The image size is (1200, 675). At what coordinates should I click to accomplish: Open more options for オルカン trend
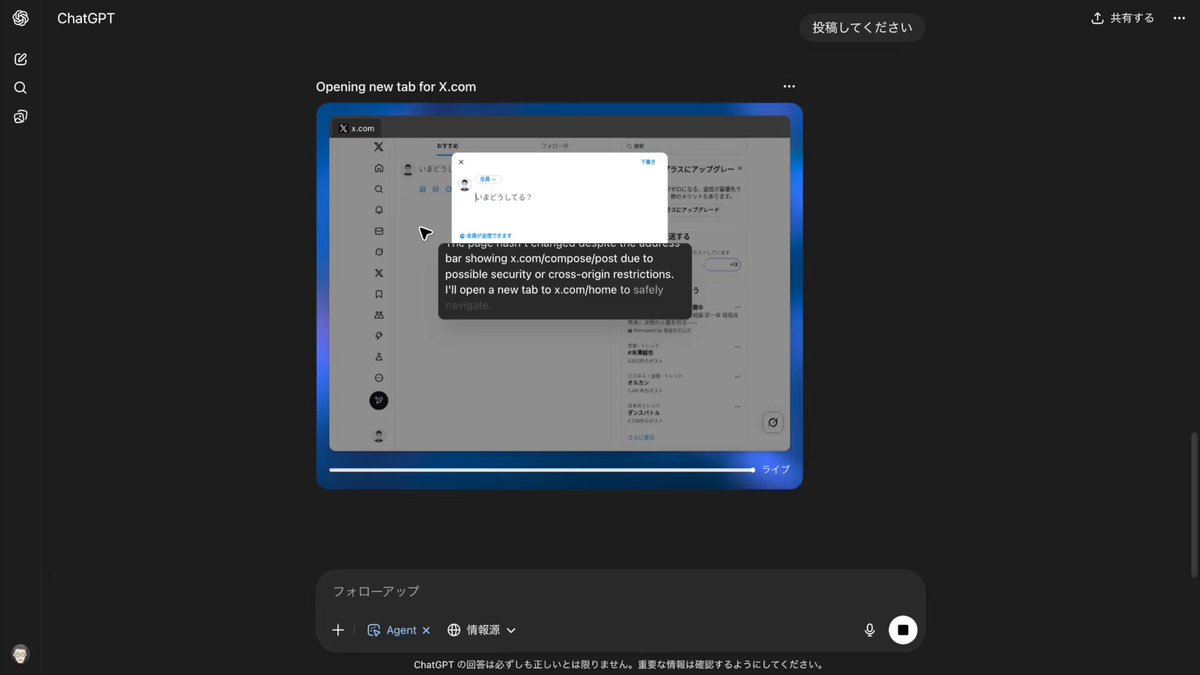point(737,375)
